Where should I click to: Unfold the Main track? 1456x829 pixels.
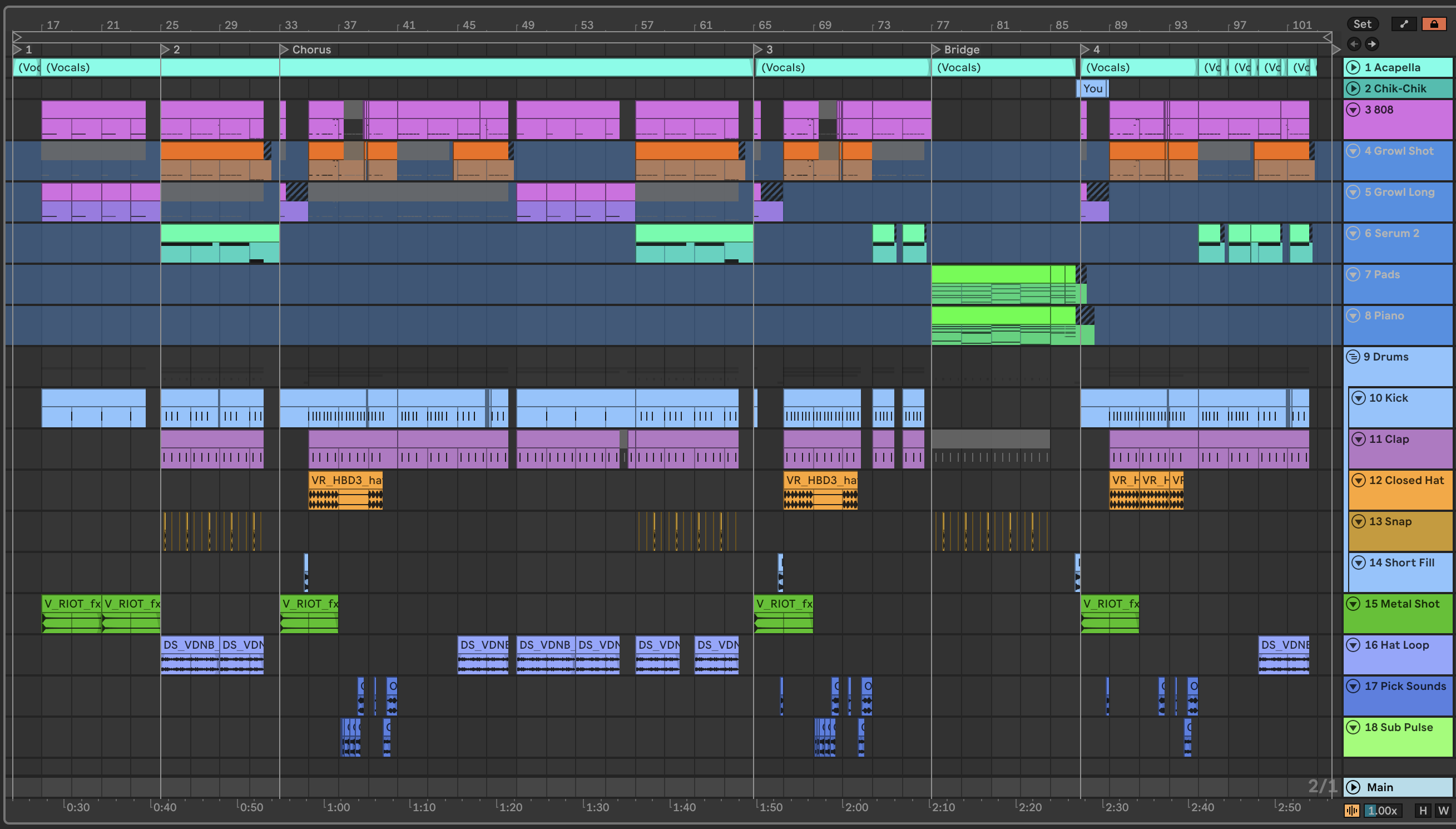click(1353, 787)
